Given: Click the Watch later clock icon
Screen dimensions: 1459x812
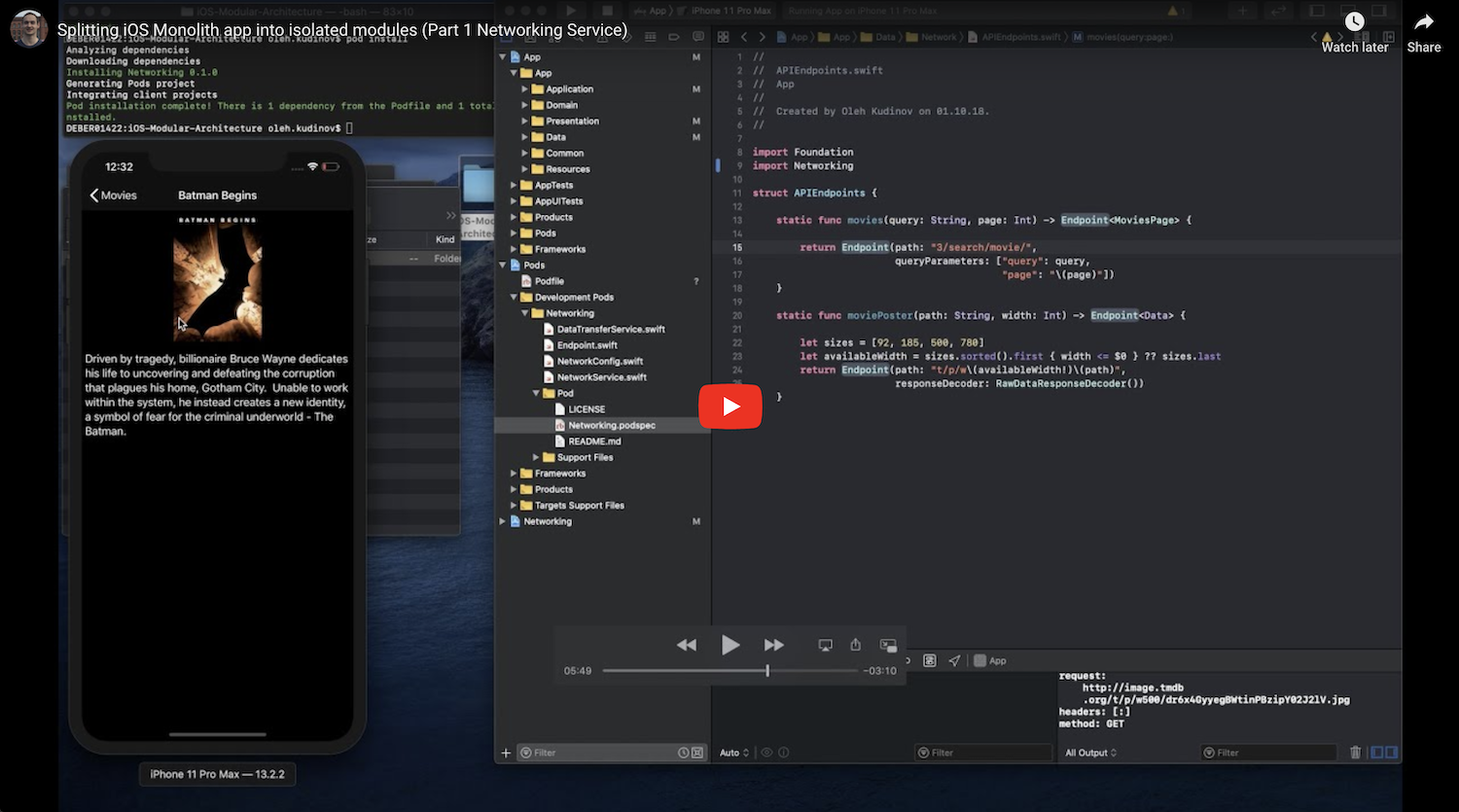Looking at the screenshot, I should coord(1354,21).
